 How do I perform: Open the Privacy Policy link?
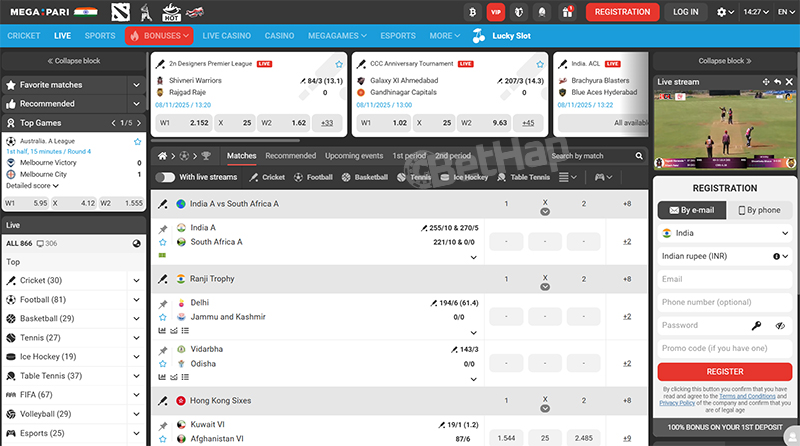click(x=677, y=403)
